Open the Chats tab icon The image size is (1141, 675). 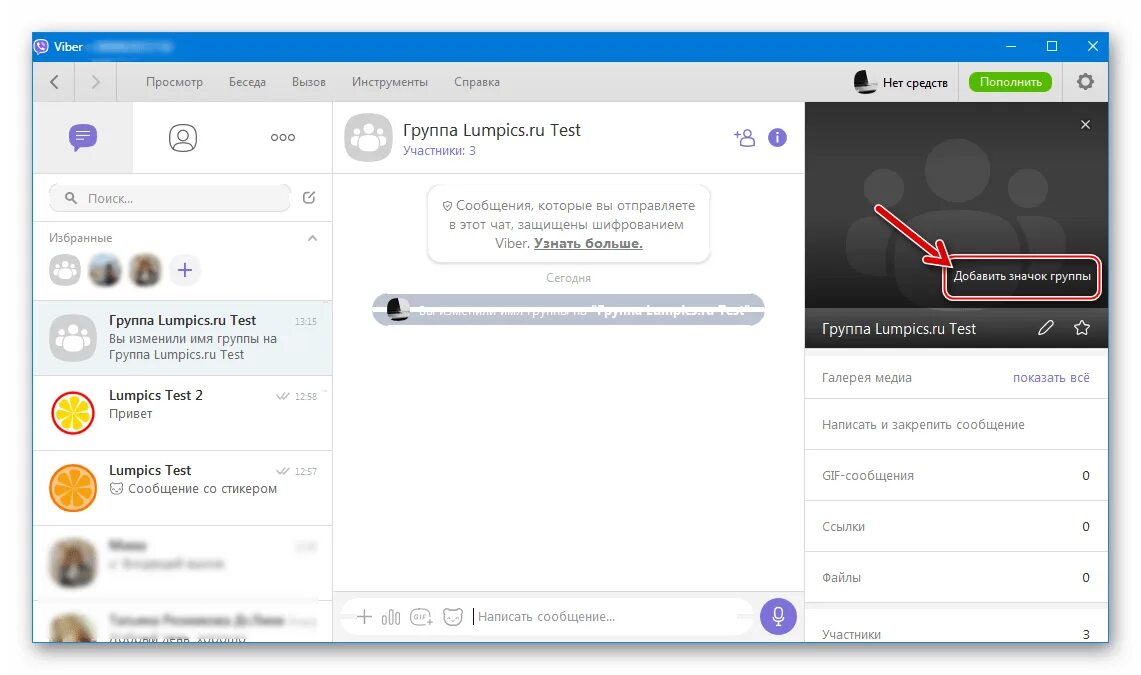coord(83,137)
